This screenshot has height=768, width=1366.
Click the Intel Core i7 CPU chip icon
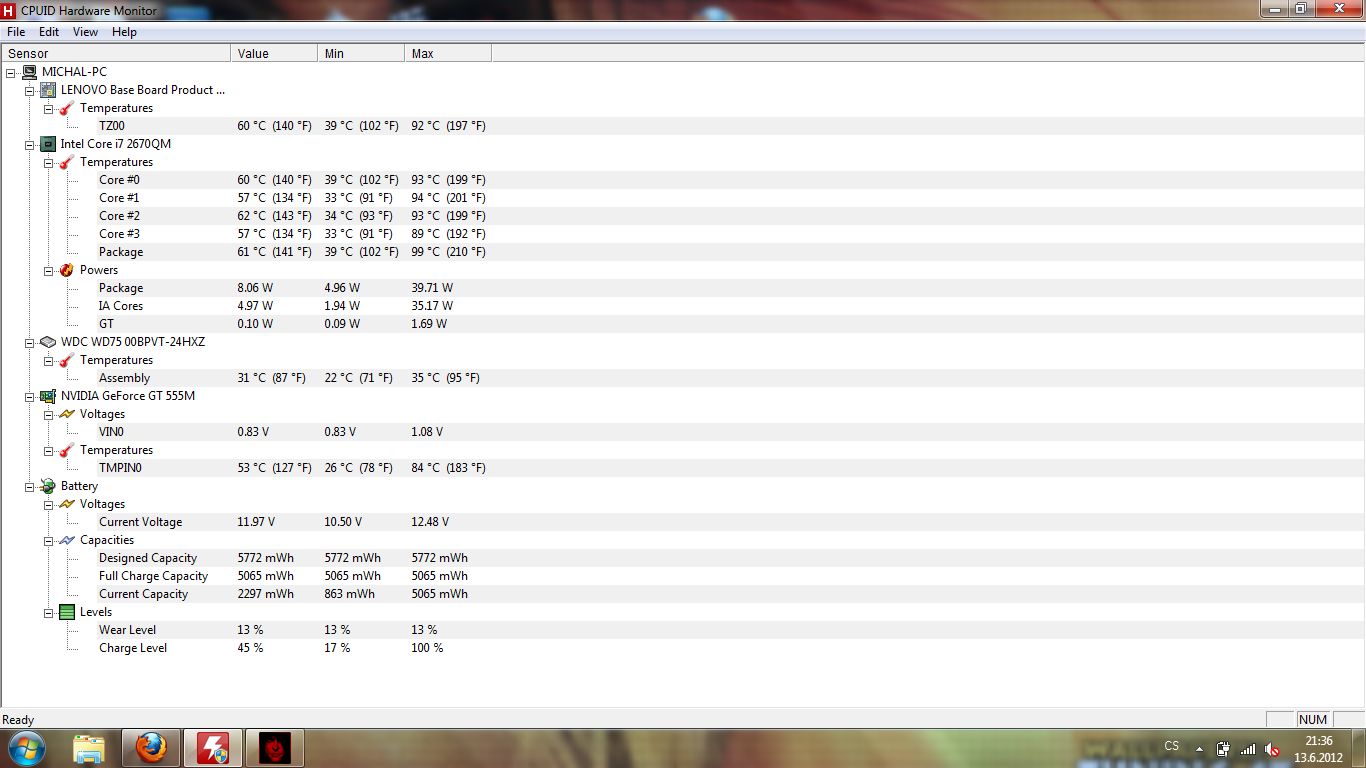48,144
